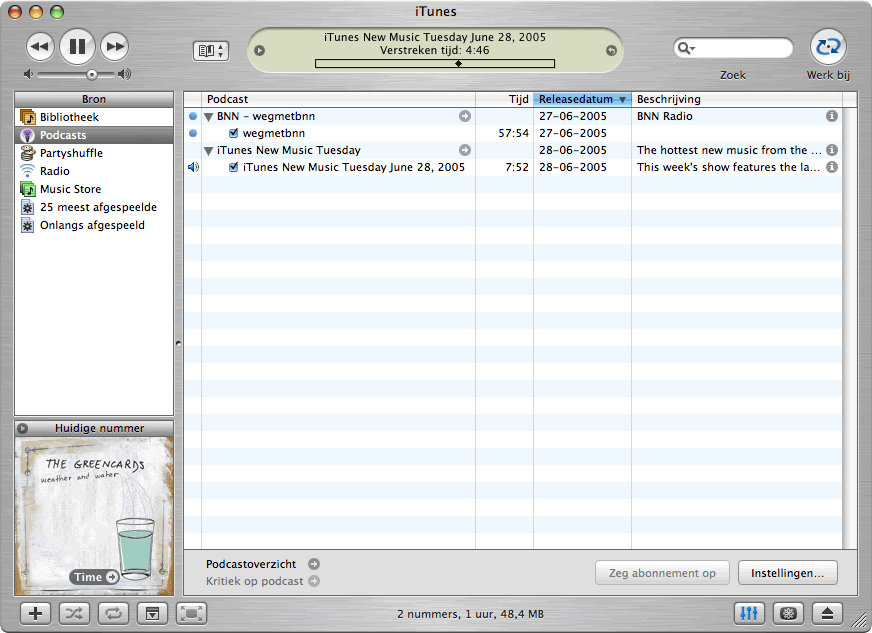The width and height of the screenshot is (872, 633).
Task: Click the Podcasts purple icon in sidebar
Action: [27, 135]
